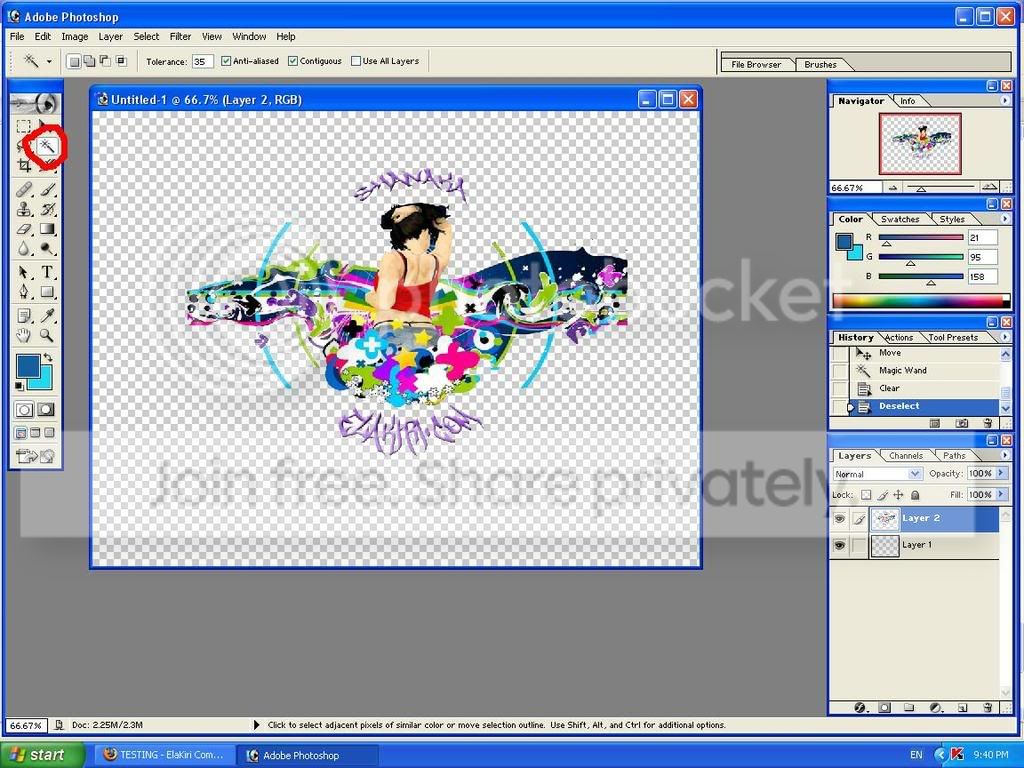This screenshot has height=768, width=1024.
Task: Hide Layer 2 with its eye icon
Action: [839, 519]
